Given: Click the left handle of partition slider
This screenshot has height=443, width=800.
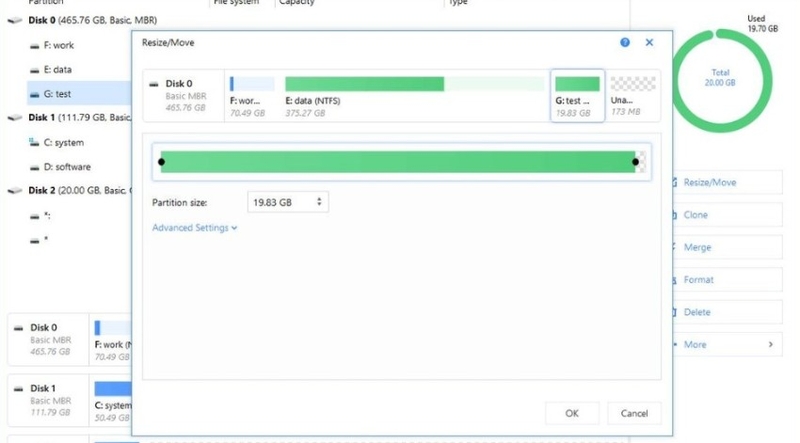Looking at the screenshot, I should coord(161,162).
